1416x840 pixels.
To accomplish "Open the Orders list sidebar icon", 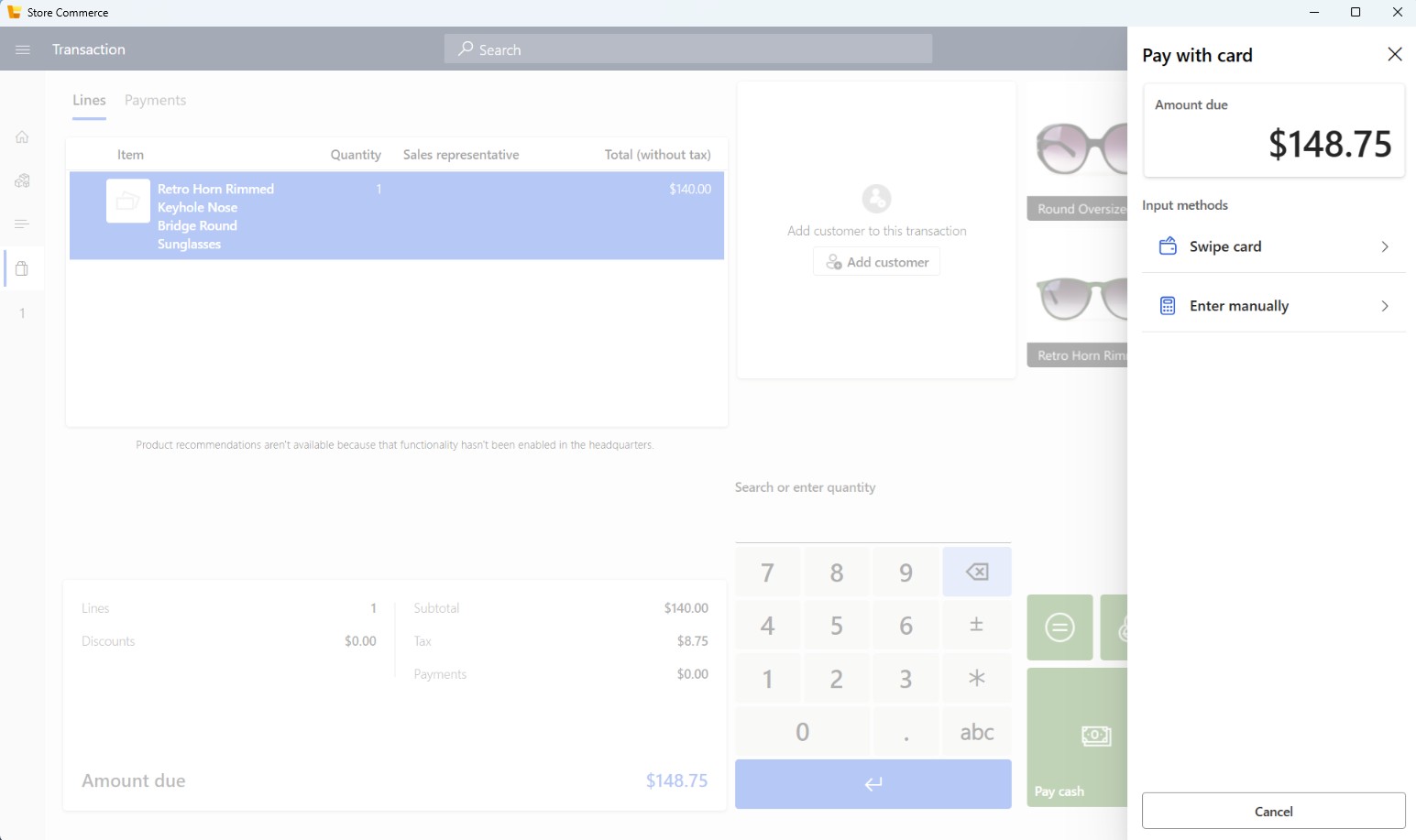I will pyautogui.click(x=22, y=224).
